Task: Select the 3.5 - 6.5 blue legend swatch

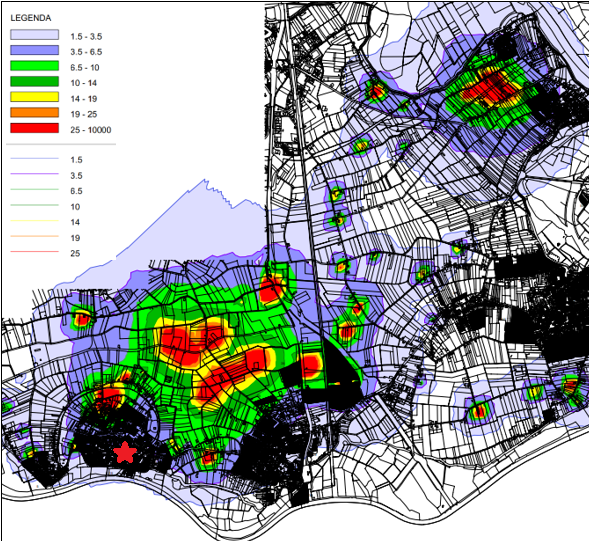Action: click(35, 50)
